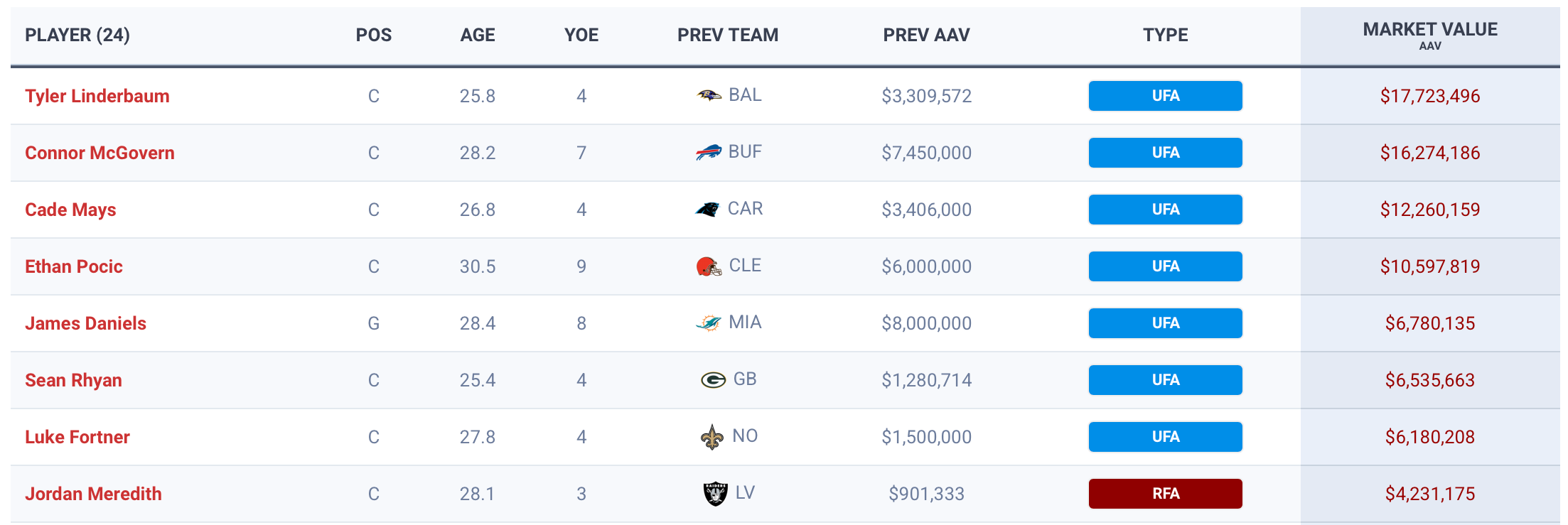Sort table by Market Value AAV header
Viewport: 1568px width, 525px height.
click(1429, 35)
